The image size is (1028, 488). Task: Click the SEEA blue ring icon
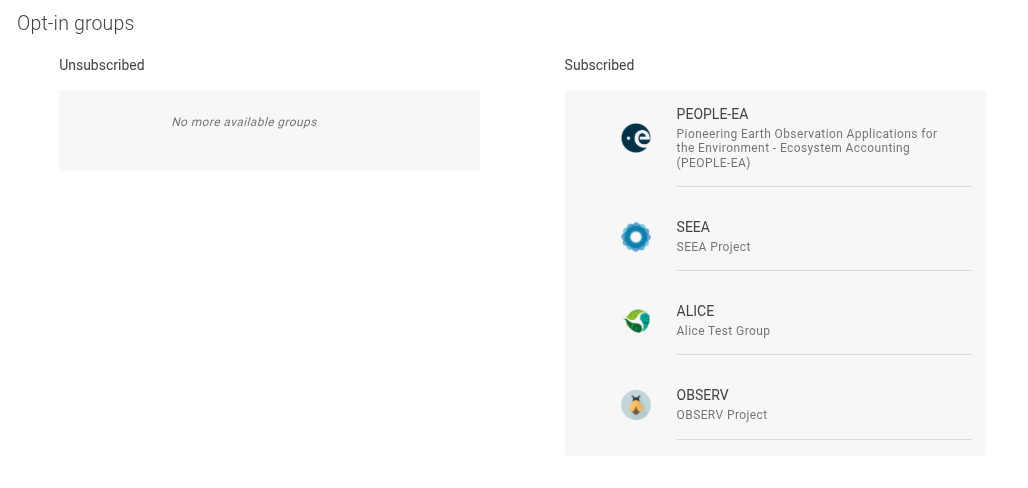636,237
